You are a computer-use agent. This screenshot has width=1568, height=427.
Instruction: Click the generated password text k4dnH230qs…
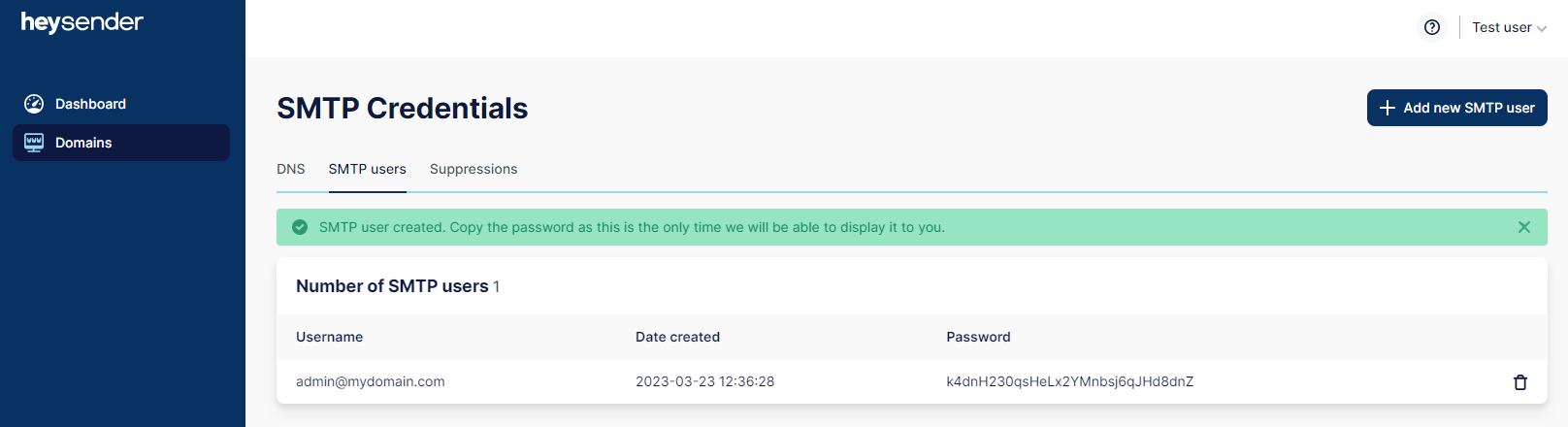tap(1070, 381)
